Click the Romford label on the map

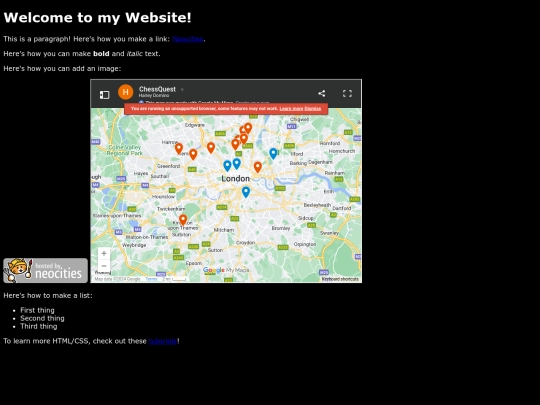(x=330, y=143)
